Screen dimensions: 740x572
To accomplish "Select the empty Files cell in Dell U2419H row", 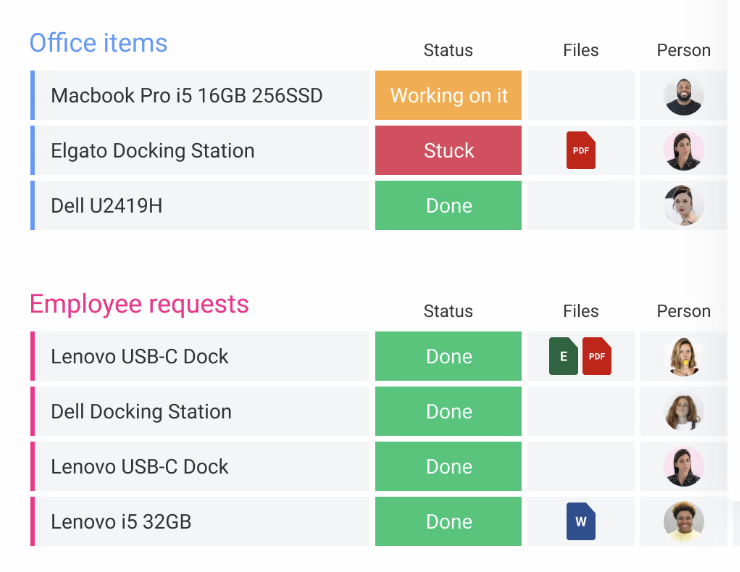I will click(x=580, y=206).
